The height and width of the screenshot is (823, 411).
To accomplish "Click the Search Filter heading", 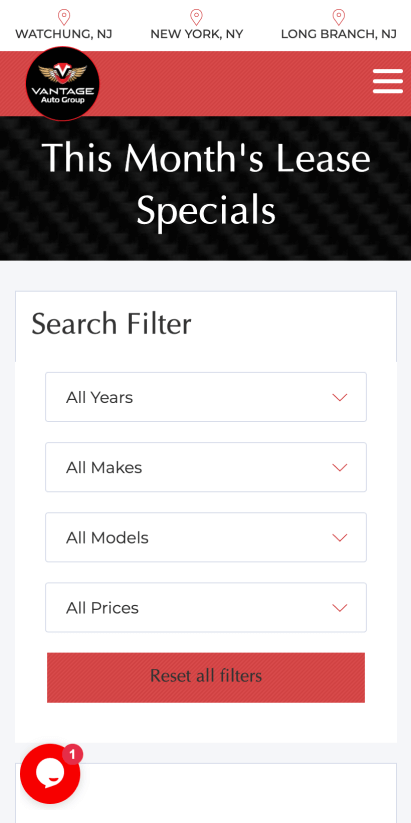I will [111, 324].
